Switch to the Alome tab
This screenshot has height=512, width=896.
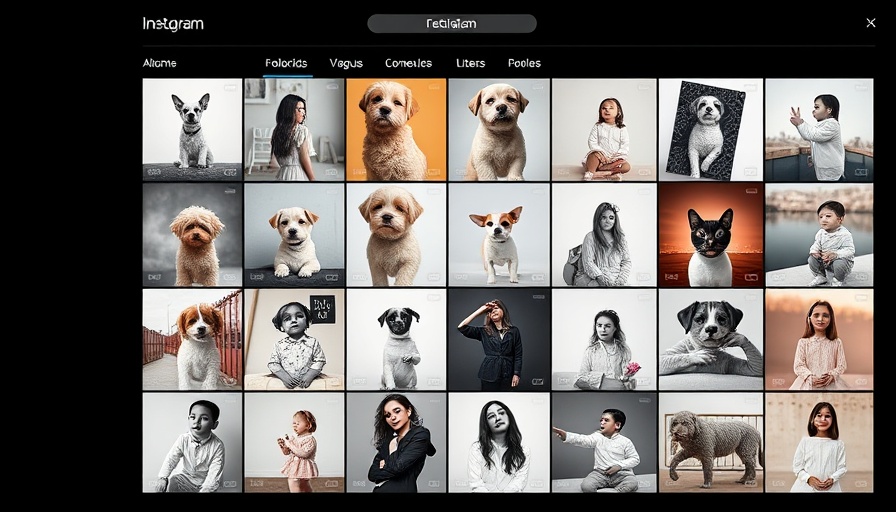point(159,63)
